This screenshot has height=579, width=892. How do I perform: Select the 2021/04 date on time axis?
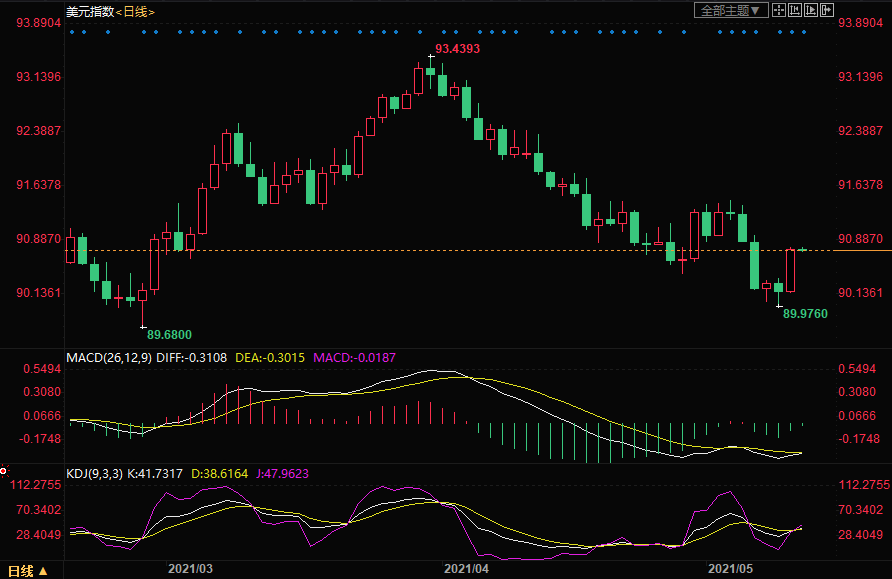(x=465, y=569)
